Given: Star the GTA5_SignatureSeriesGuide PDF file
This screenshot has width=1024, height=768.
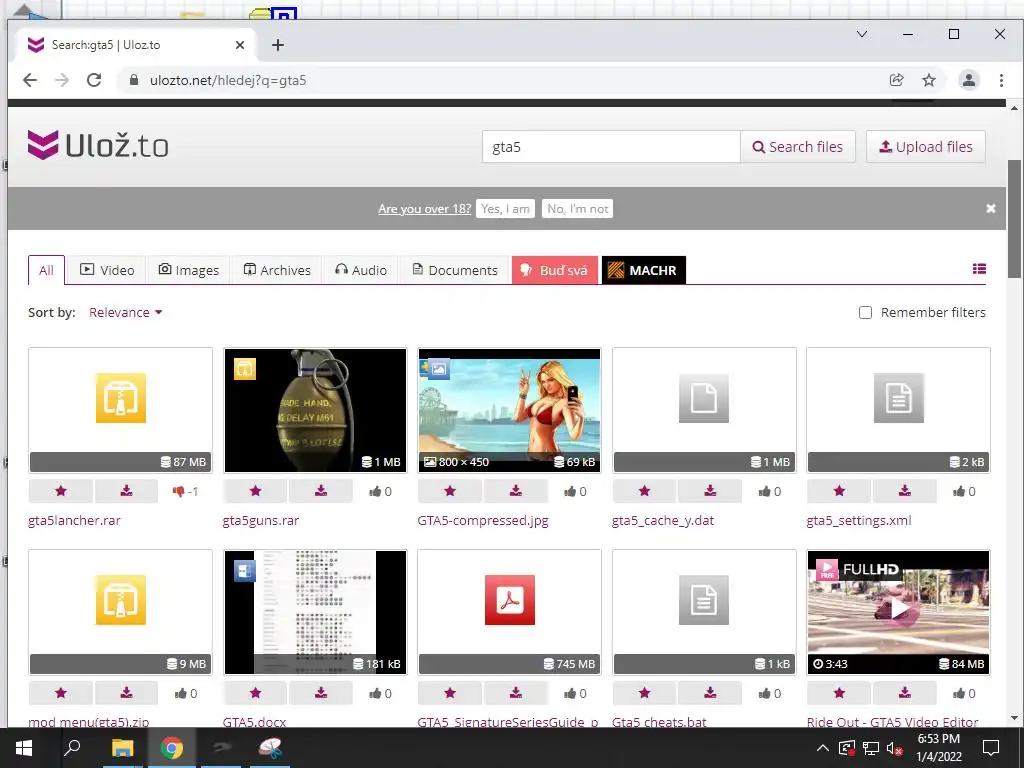Looking at the screenshot, I should (450, 693).
